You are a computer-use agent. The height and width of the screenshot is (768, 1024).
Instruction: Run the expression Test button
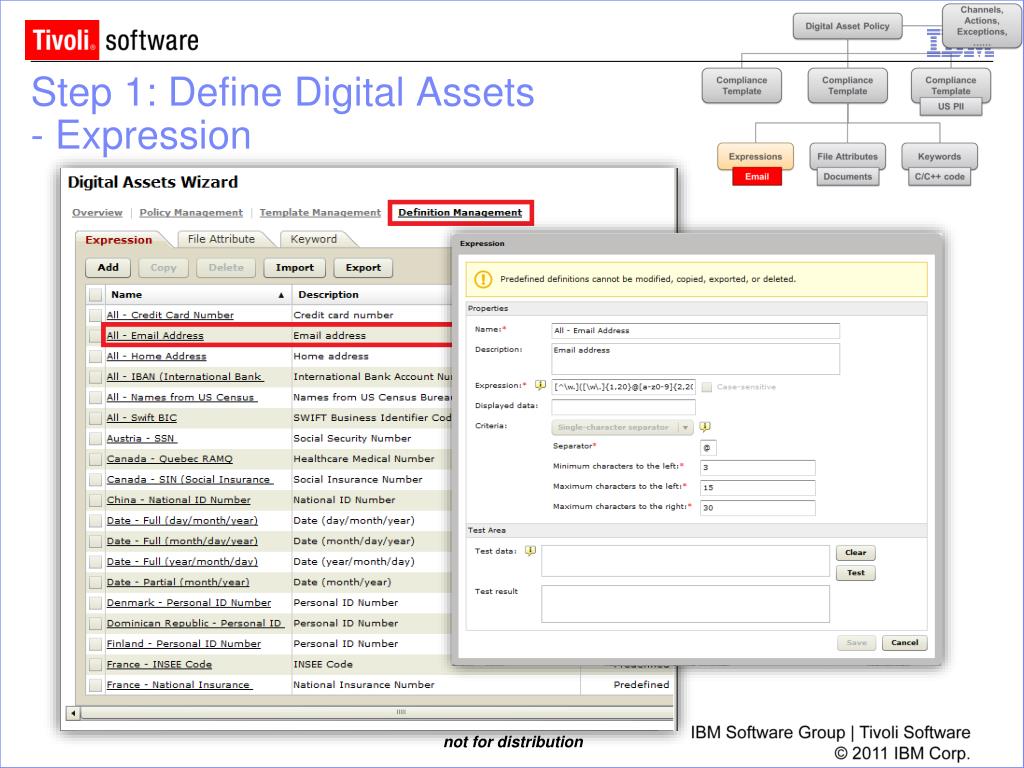click(856, 573)
